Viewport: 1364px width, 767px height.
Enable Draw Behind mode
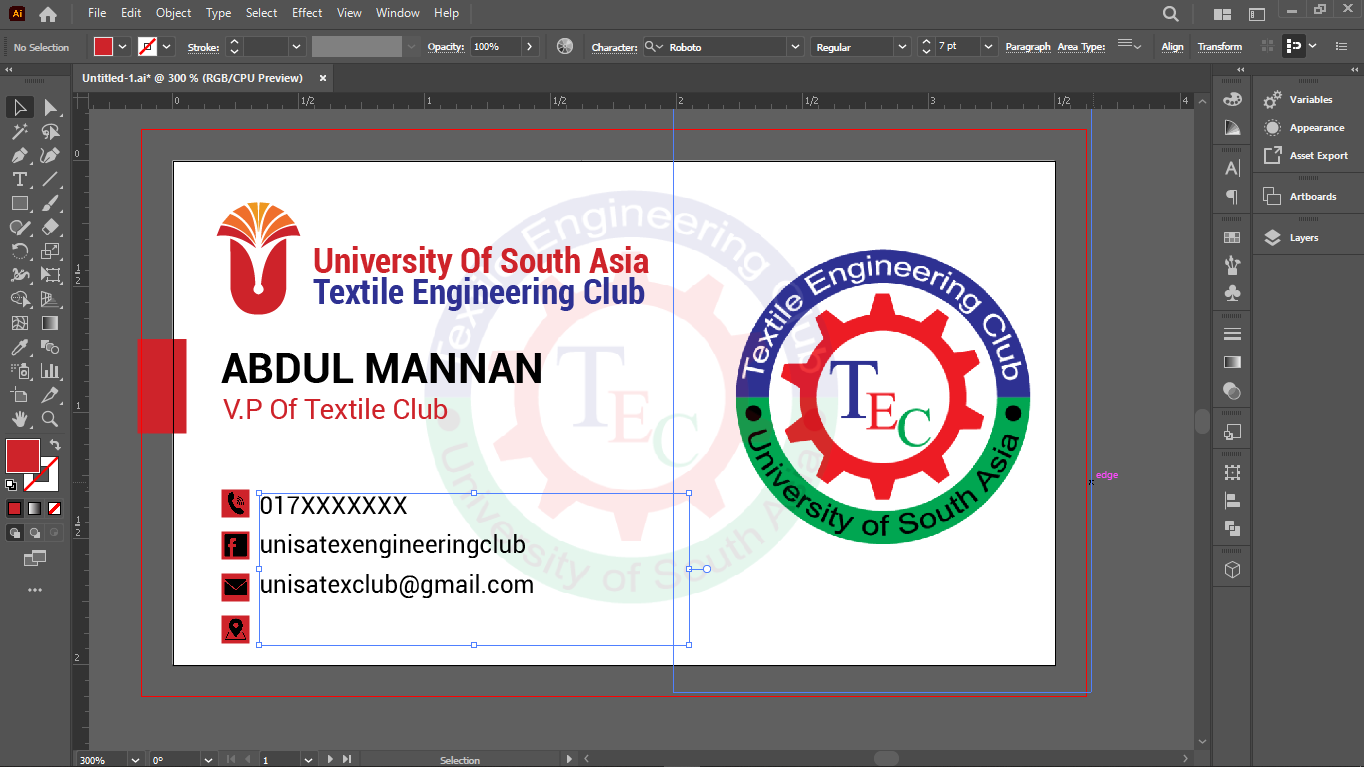(34, 533)
